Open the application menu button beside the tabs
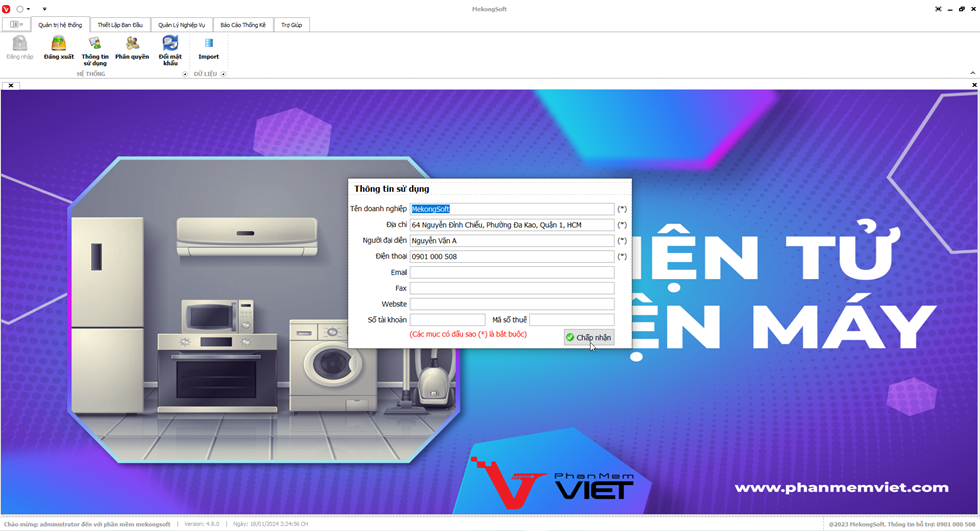 point(16,24)
